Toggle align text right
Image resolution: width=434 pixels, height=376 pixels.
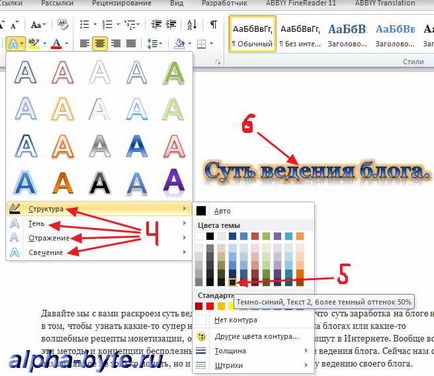(116, 43)
